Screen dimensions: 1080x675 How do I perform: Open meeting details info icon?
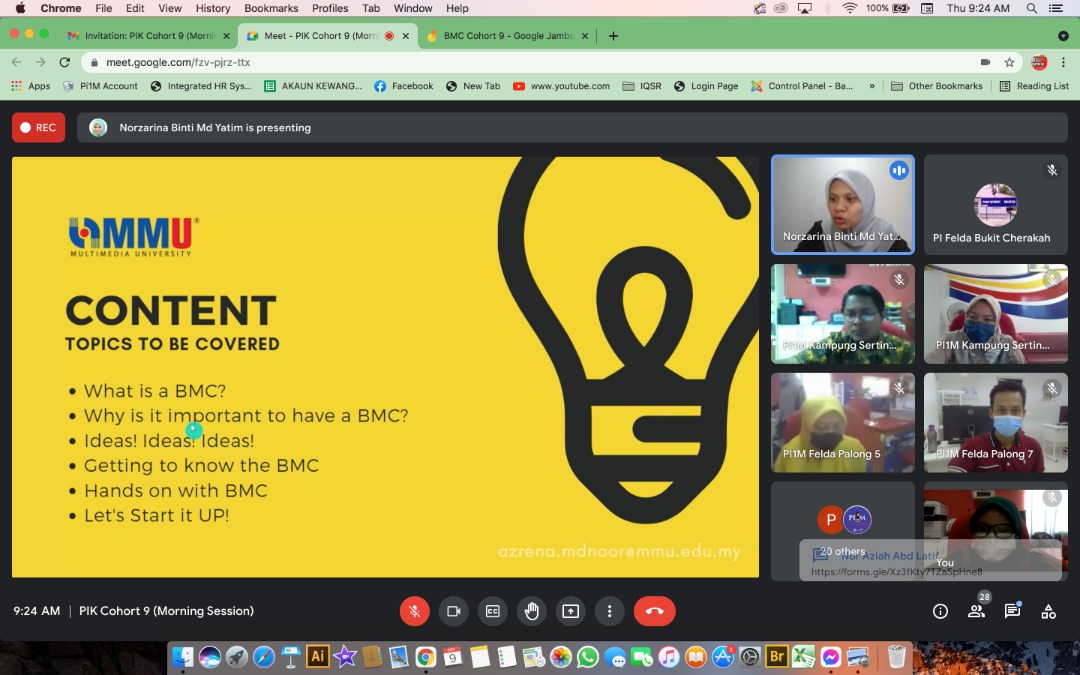(x=940, y=611)
